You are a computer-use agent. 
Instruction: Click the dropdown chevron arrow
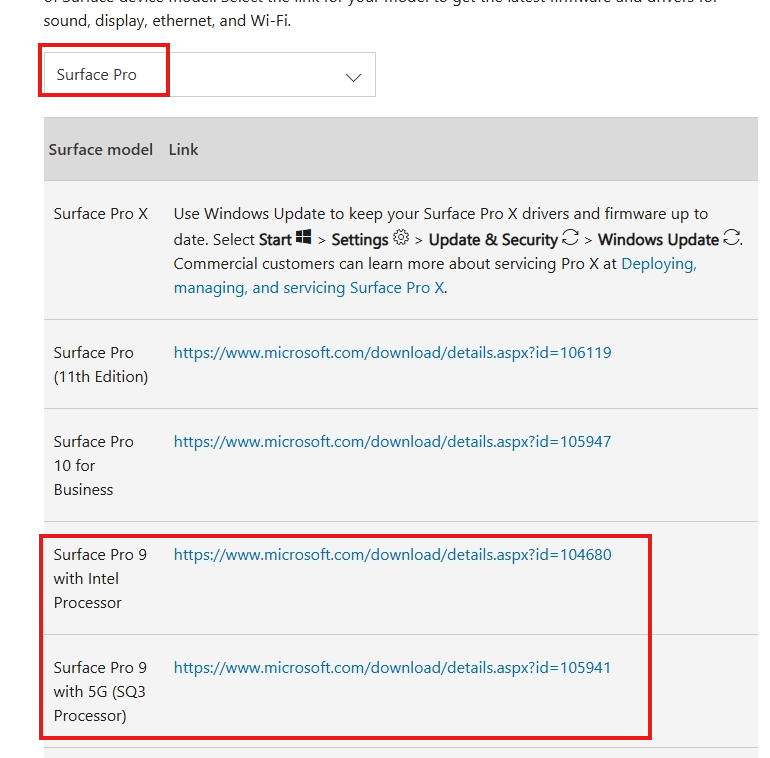[353, 78]
